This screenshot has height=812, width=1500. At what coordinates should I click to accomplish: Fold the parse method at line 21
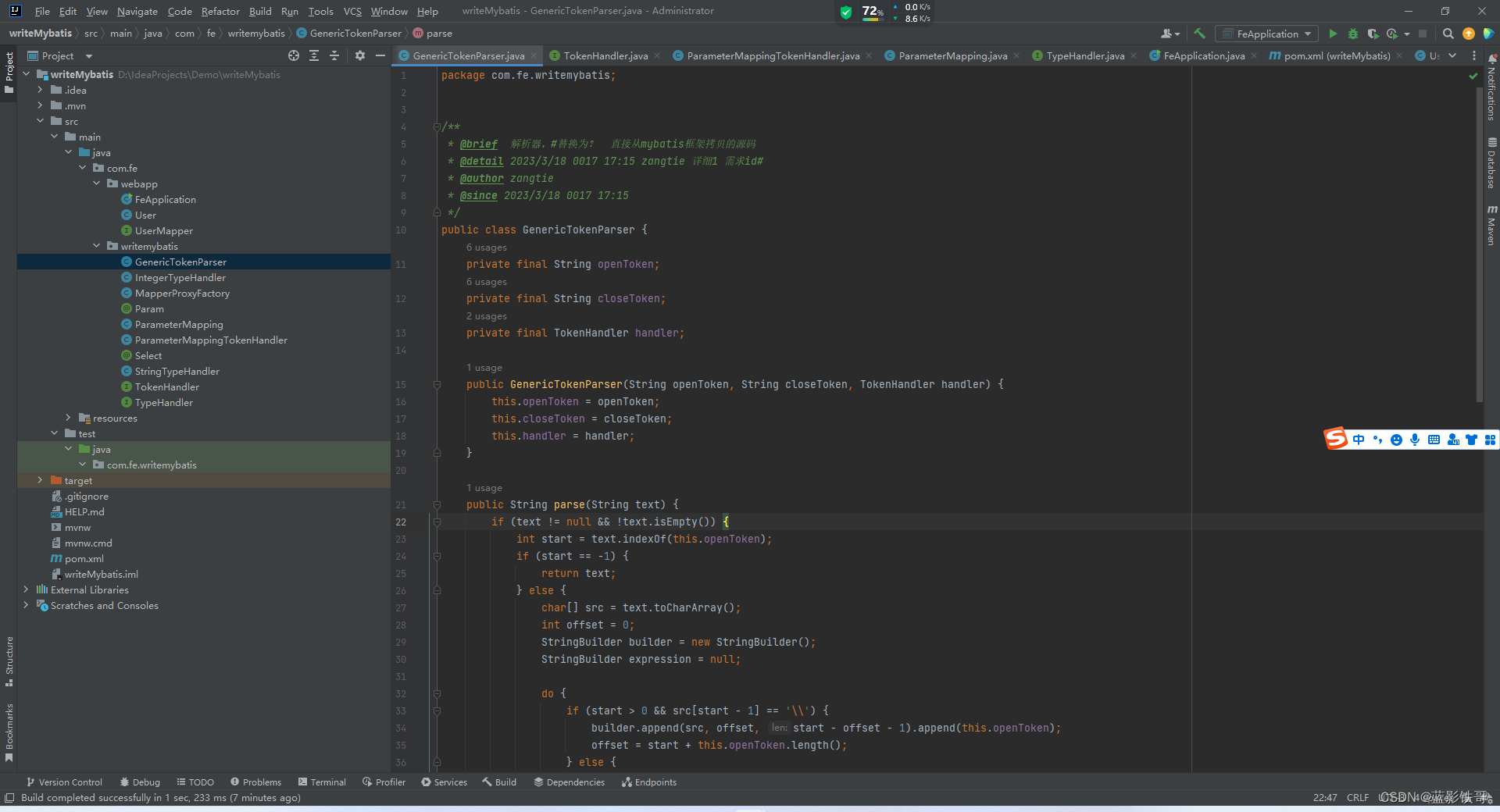coord(437,505)
